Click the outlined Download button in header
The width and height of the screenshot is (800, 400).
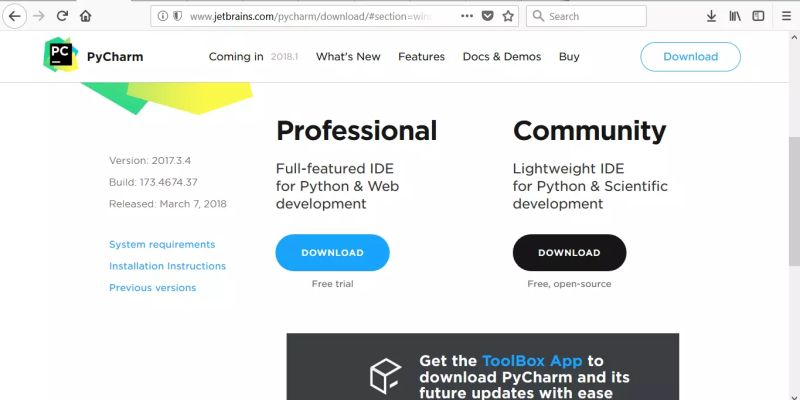pos(690,57)
